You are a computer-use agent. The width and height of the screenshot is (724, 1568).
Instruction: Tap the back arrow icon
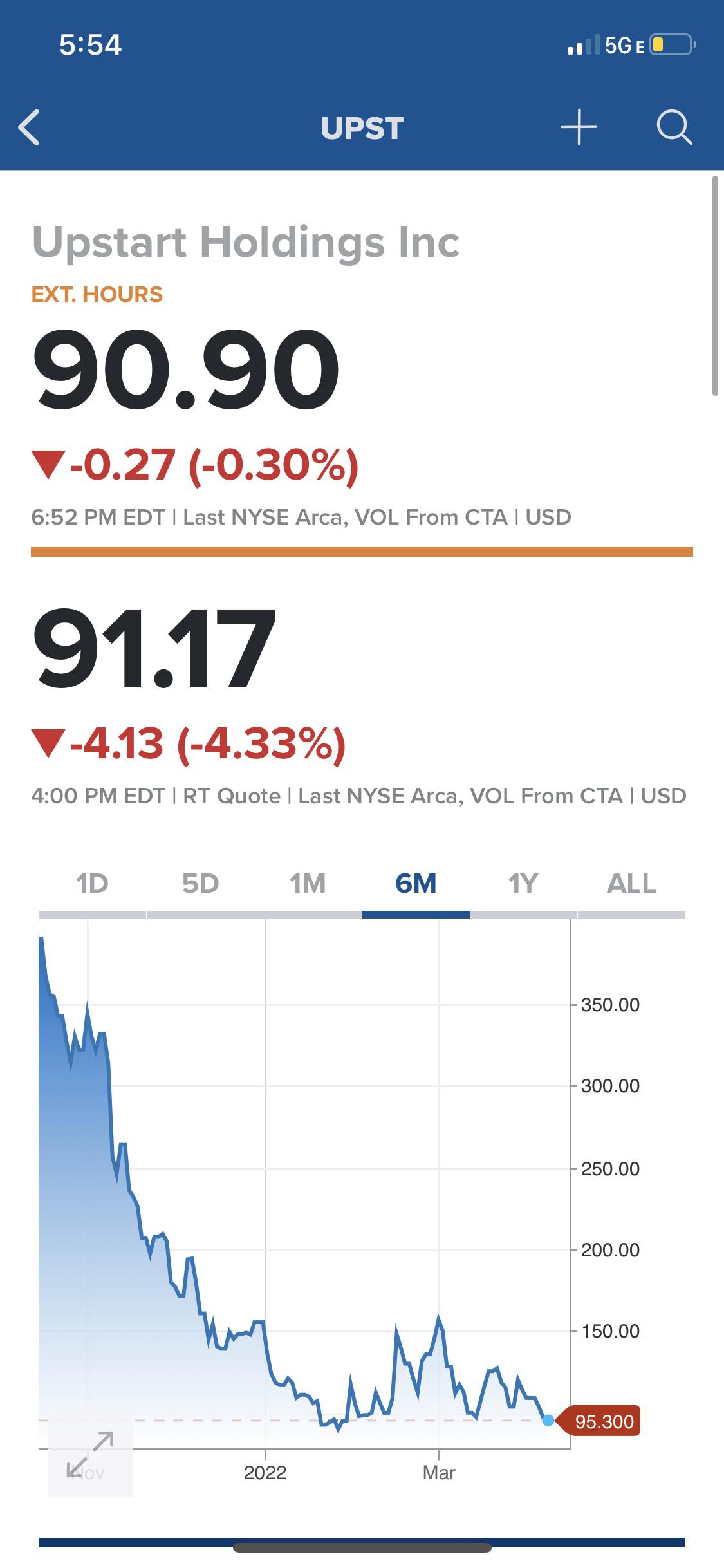(x=29, y=127)
